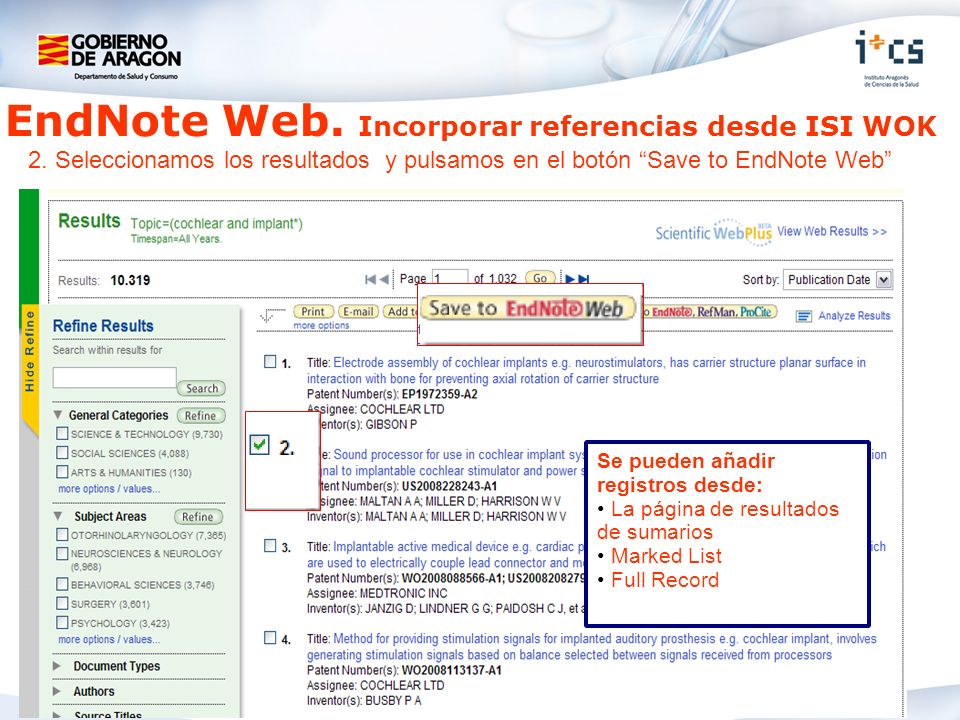The image size is (960, 720).
Task: Check the Behavioral Sciences subject area
Action: pyautogui.click(x=62, y=584)
